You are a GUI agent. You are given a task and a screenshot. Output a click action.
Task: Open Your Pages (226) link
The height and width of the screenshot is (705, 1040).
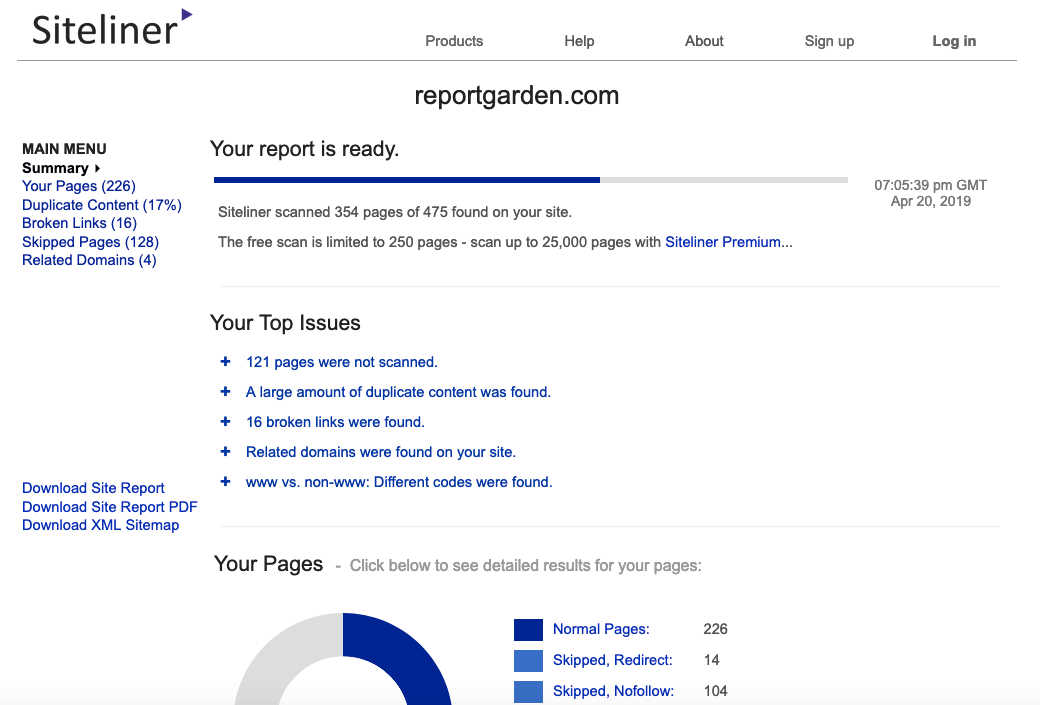(79, 186)
